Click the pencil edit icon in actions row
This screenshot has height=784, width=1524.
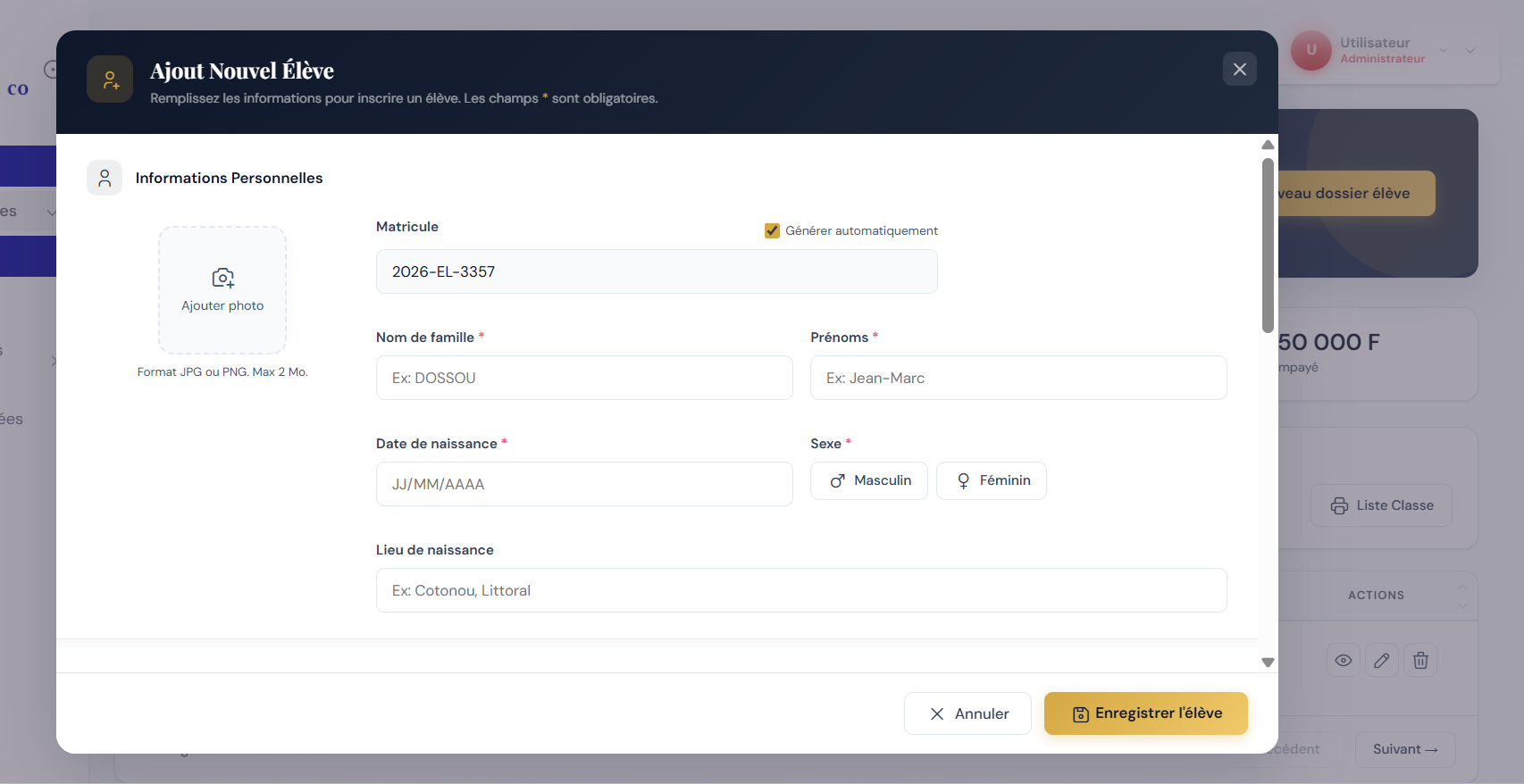1382,660
